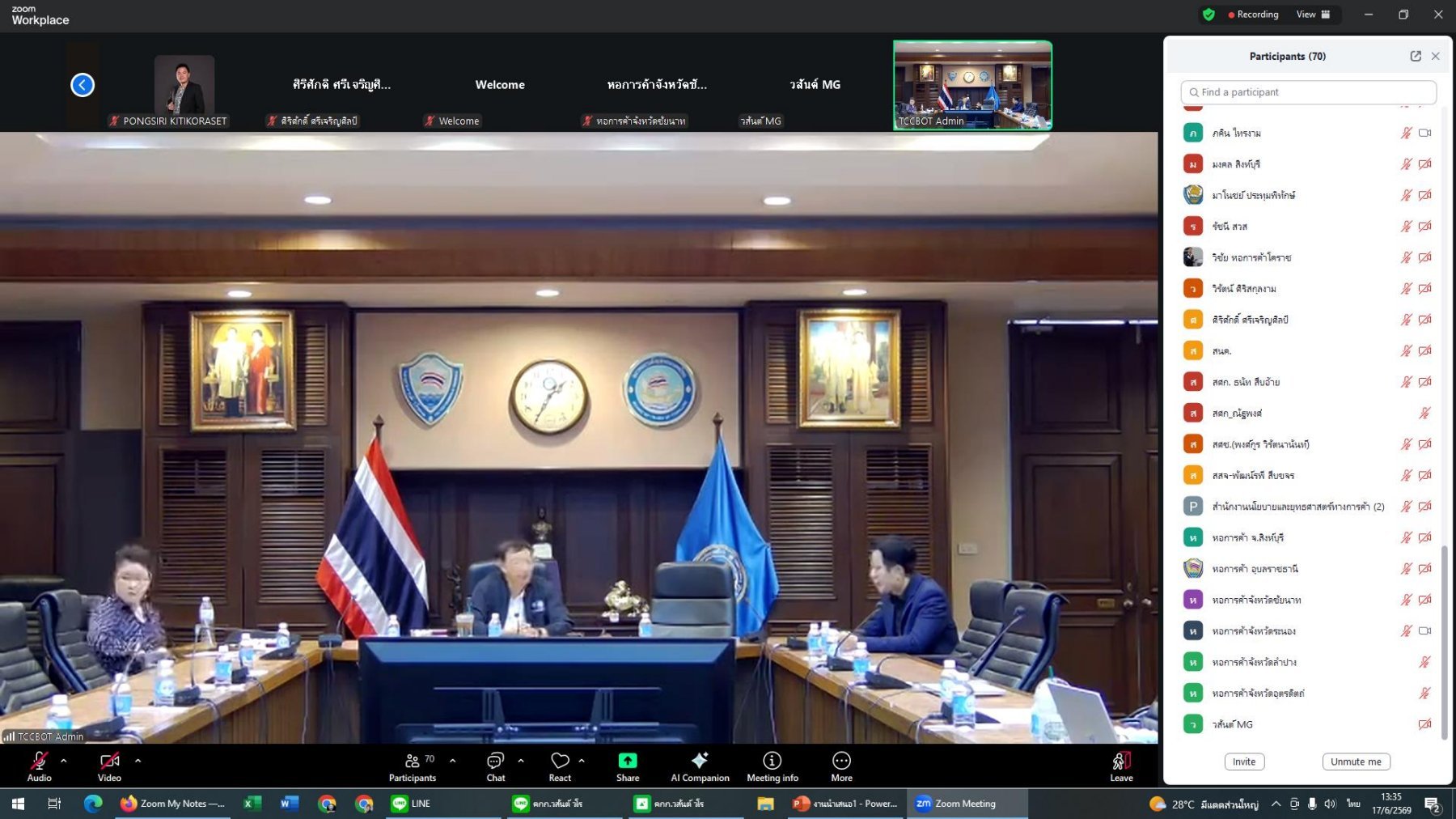
Task: Select participant สำนักงานนโยบายและยุทธศาสตร์ทางการค้า (2)
Action: (x=1308, y=507)
